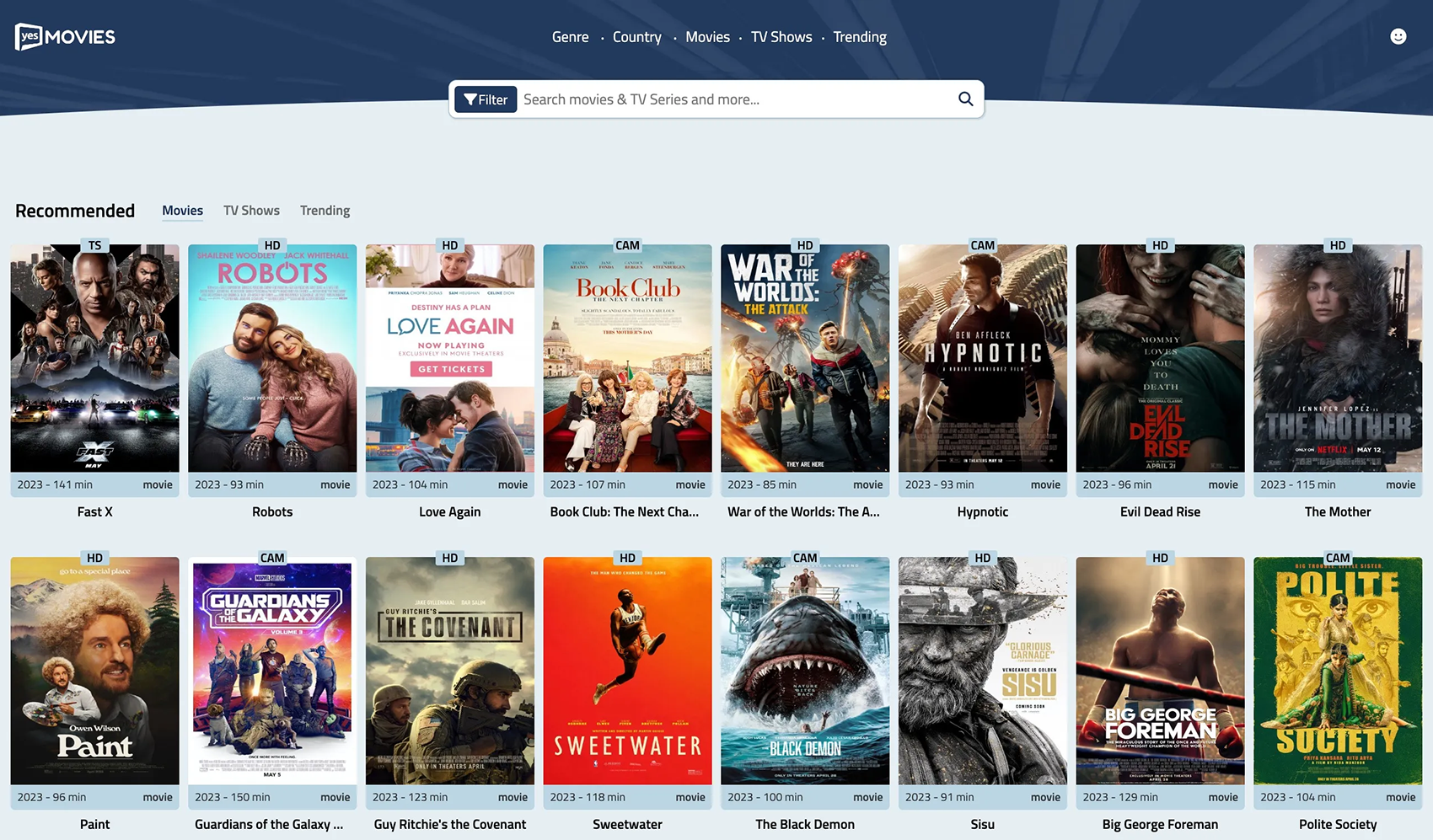Click the Robots title link

pos(272,511)
